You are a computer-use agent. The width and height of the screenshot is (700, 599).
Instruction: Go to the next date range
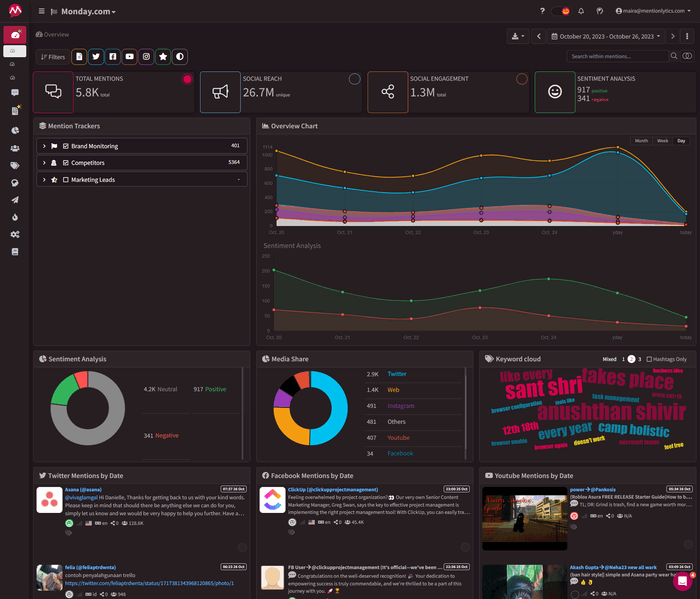coord(672,37)
